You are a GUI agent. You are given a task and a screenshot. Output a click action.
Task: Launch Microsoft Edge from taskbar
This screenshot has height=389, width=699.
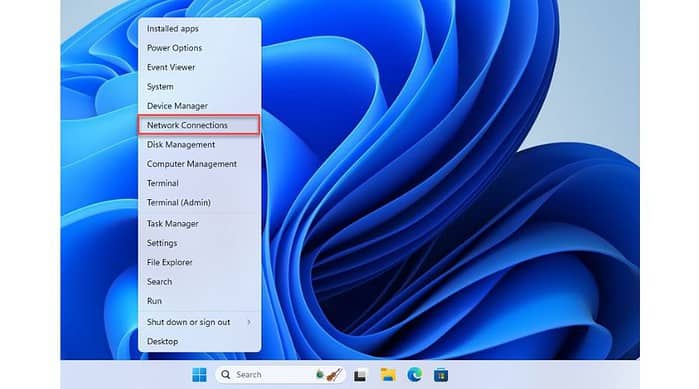coord(415,375)
